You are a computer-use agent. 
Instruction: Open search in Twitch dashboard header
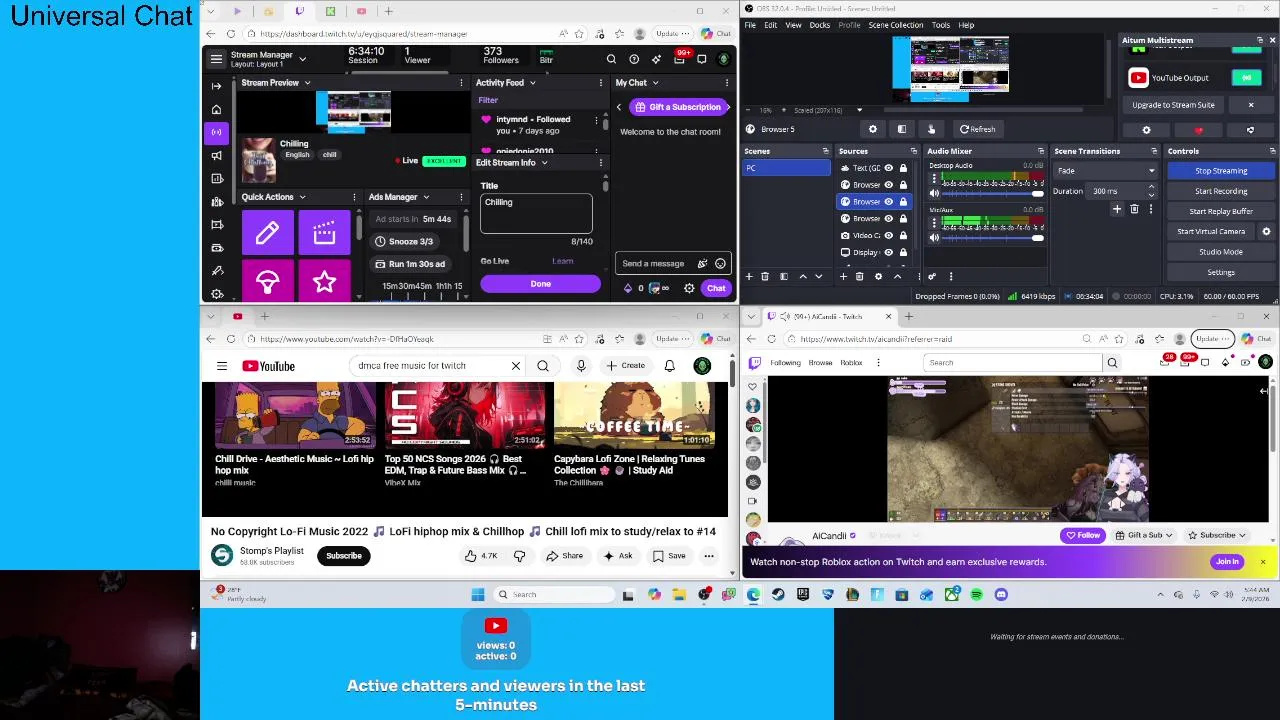[x=611, y=59]
